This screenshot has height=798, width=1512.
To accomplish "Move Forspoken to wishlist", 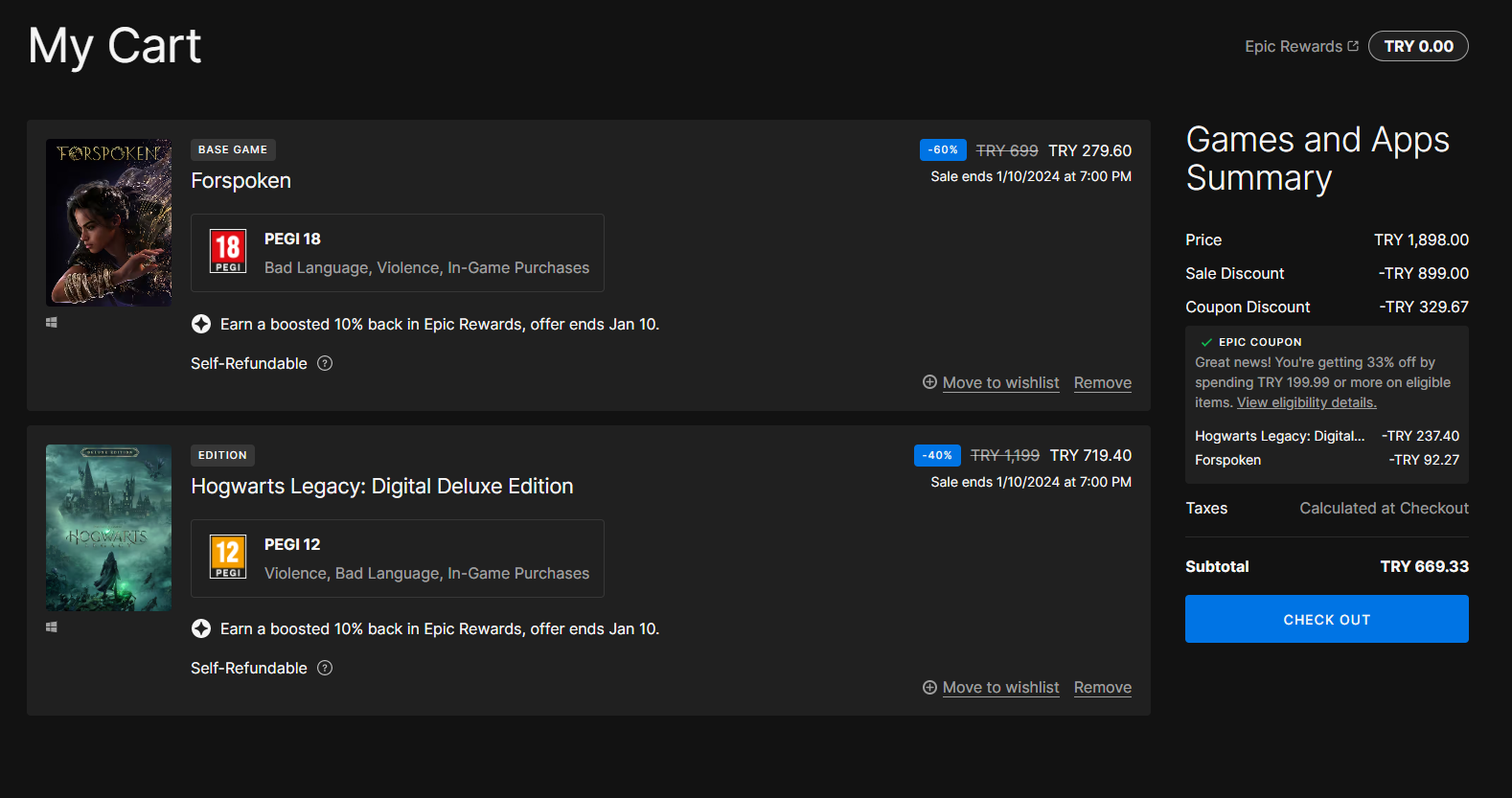I will click(x=1001, y=382).
